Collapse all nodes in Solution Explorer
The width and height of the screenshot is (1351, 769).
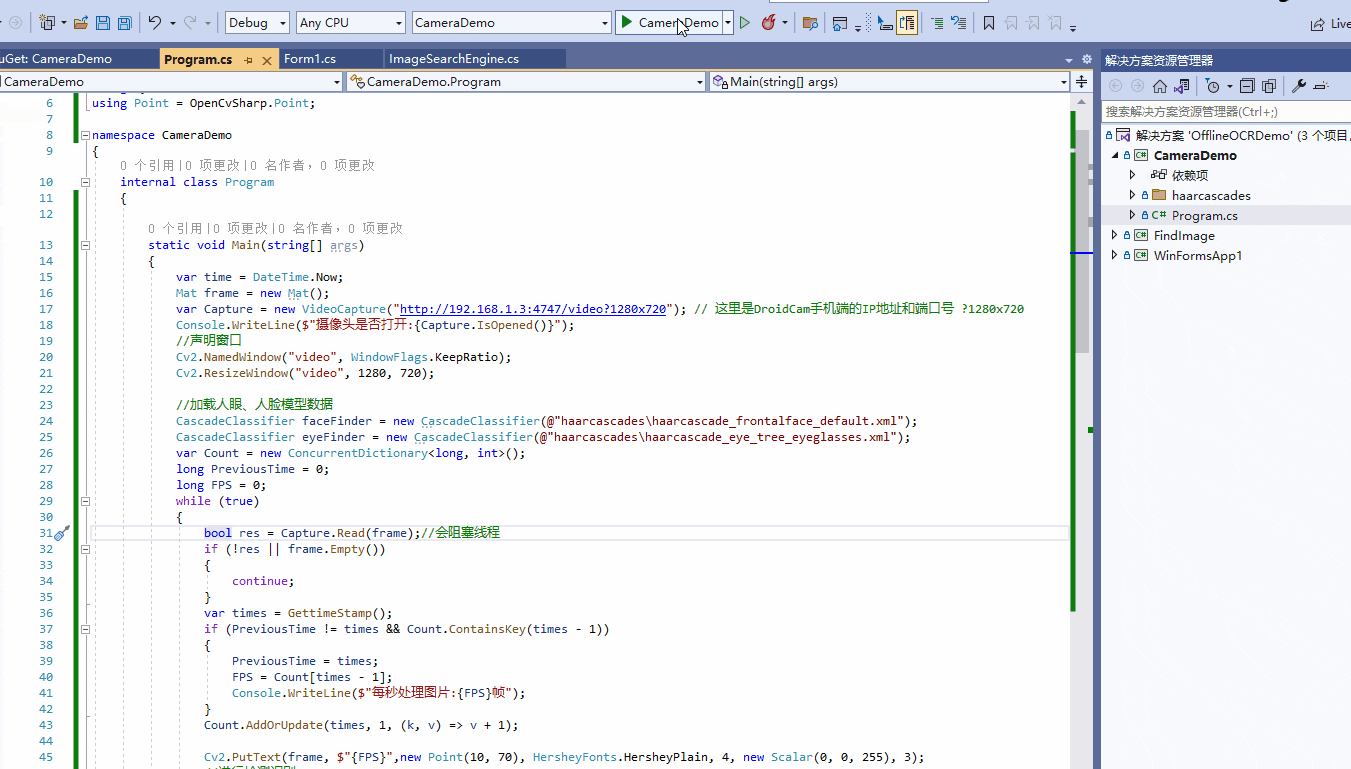pyautogui.click(x=1247, y=86)
